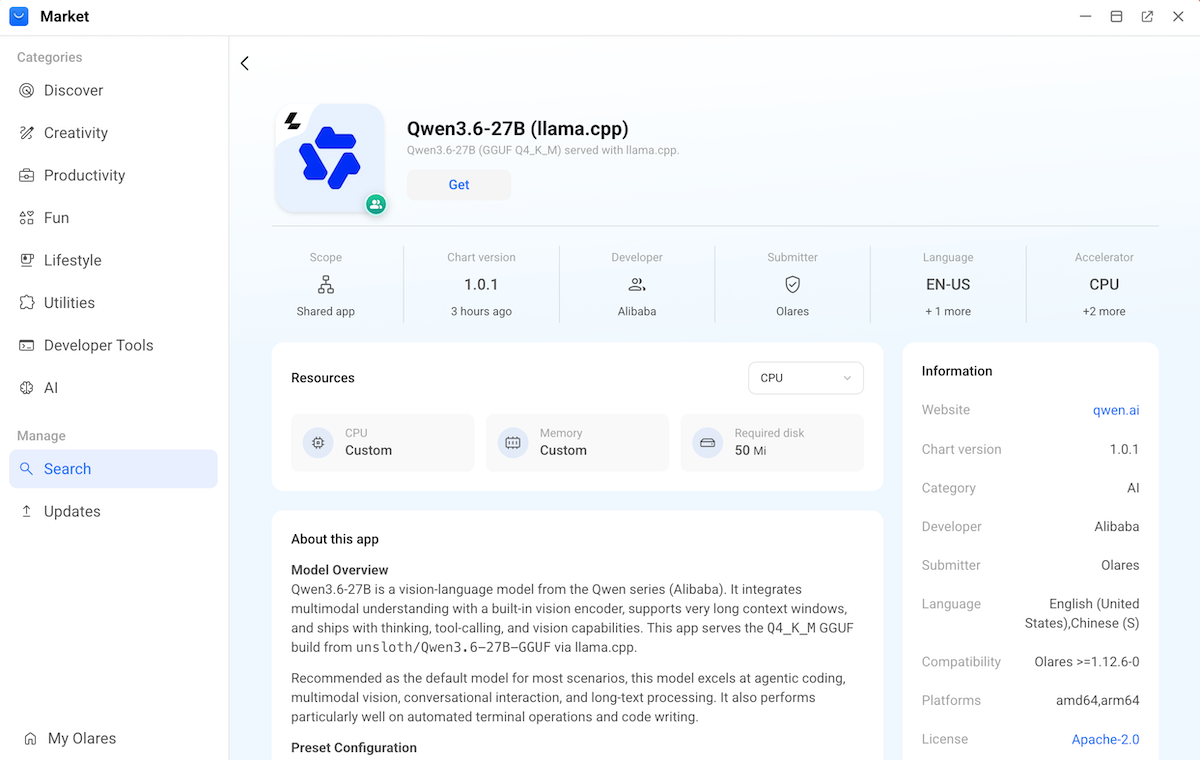The width and height of the screenshot is (1200, 760).
Task: Click the AI brain icon
Action: pos(27,388)
